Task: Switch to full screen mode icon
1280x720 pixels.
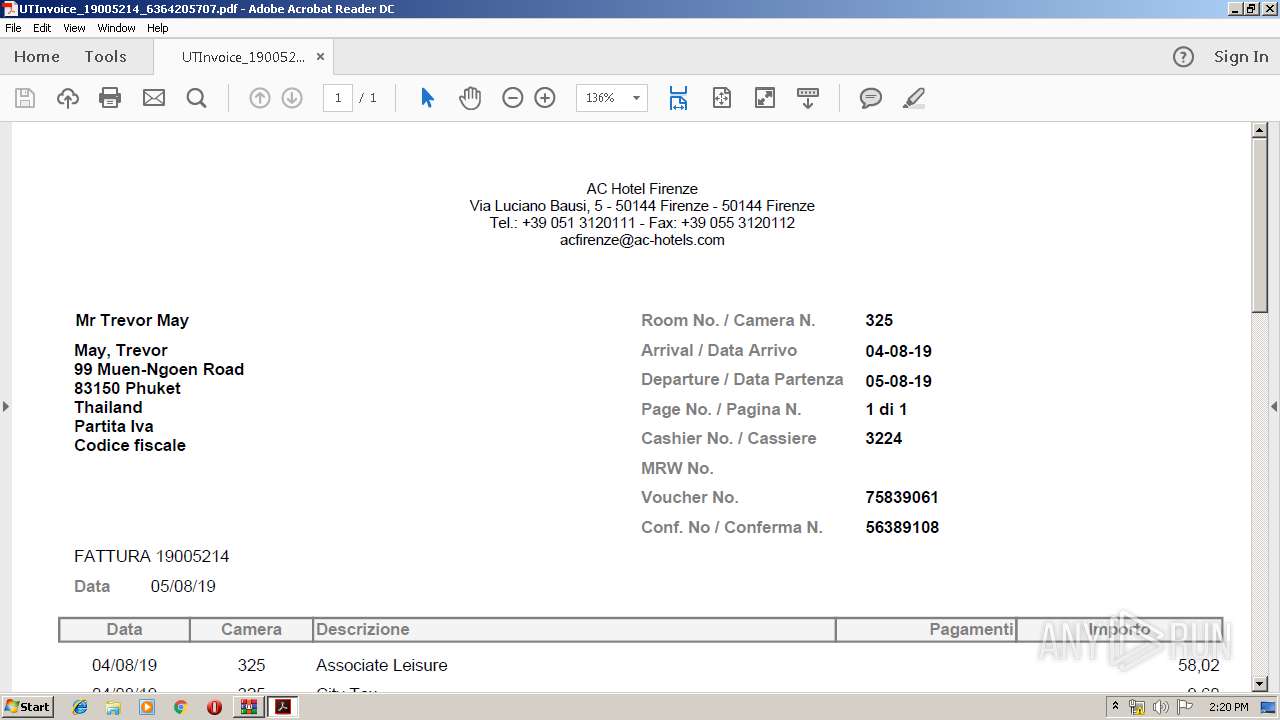Action: coord(765,98)
